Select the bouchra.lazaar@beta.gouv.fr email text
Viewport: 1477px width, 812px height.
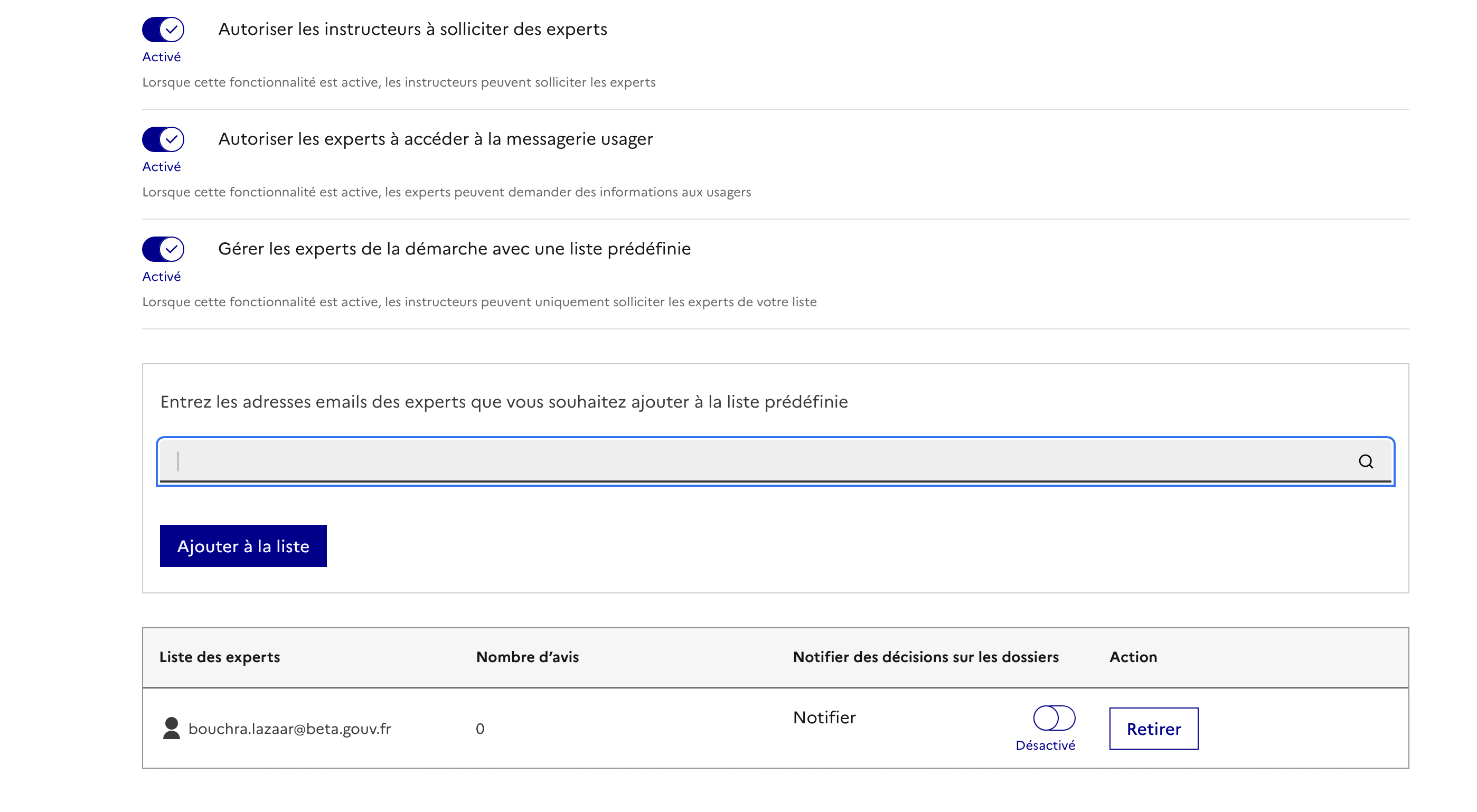coord(289,729)
